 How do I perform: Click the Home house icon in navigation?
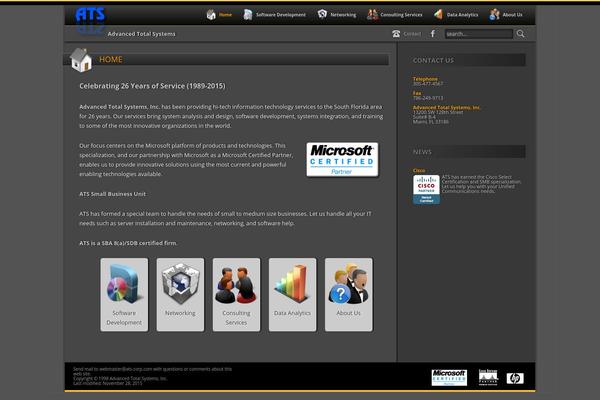[x=211, y=15]
